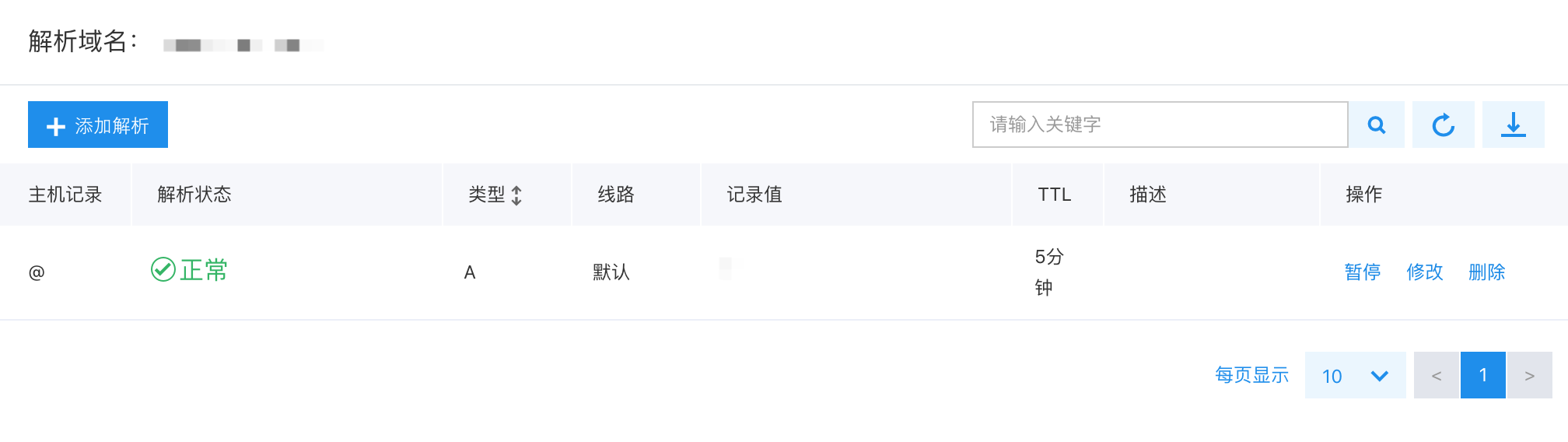Click the green normal status checkmark

tap(163, 269)
